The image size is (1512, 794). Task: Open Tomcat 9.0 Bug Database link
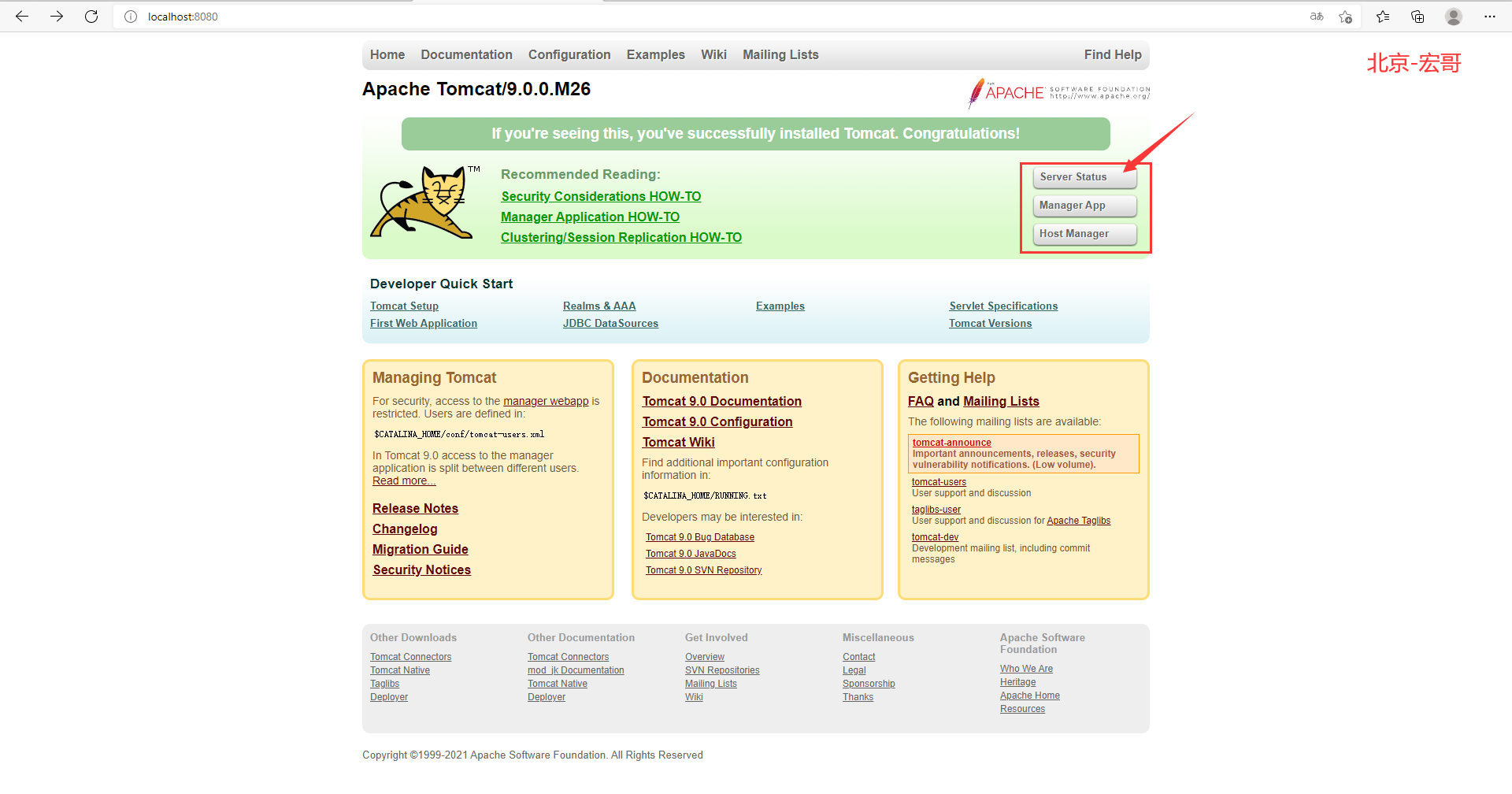700,537
